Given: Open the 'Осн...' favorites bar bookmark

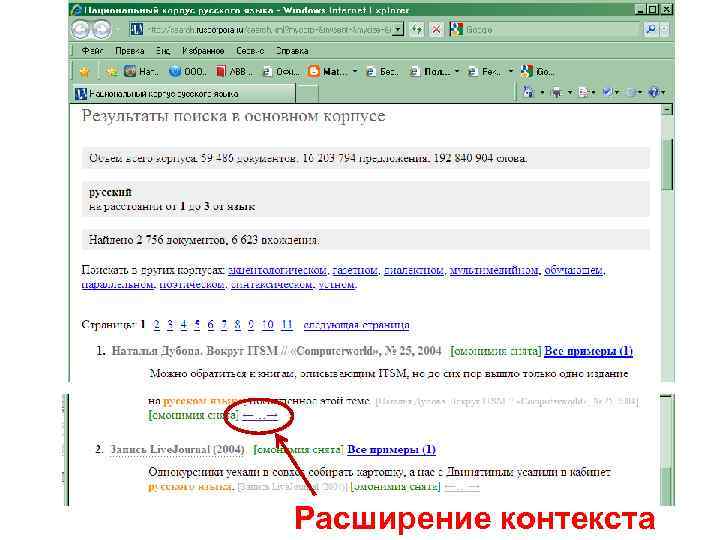Looking at the screenshot, I should (281, 72).
